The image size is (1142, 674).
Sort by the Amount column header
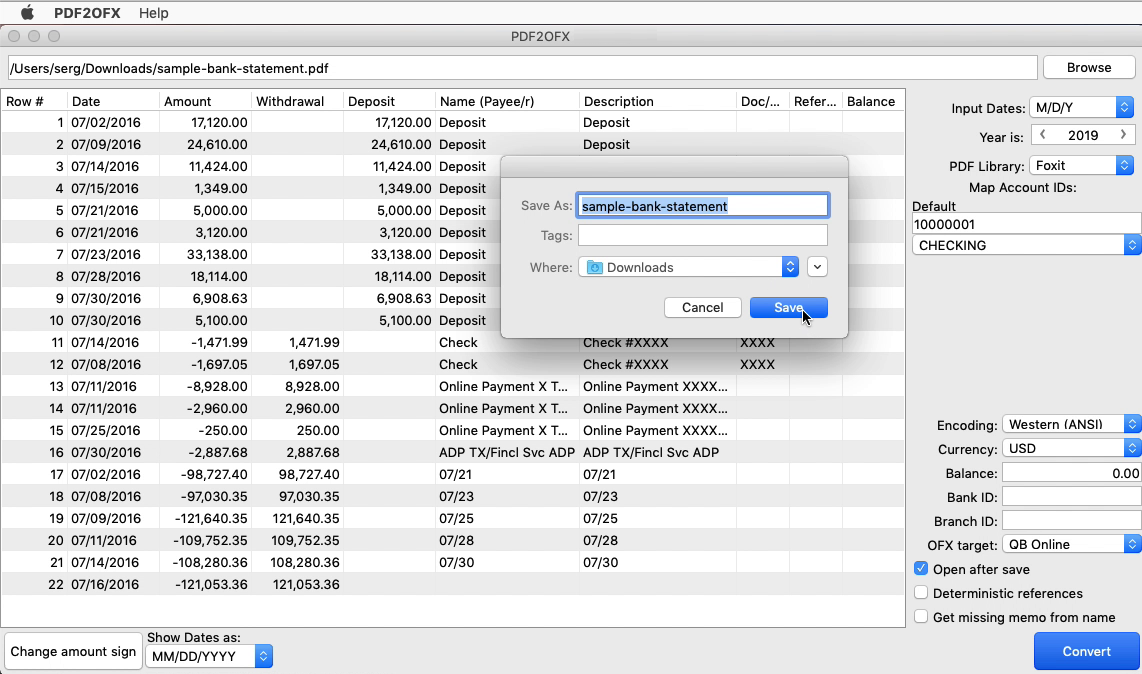(205, 101)
